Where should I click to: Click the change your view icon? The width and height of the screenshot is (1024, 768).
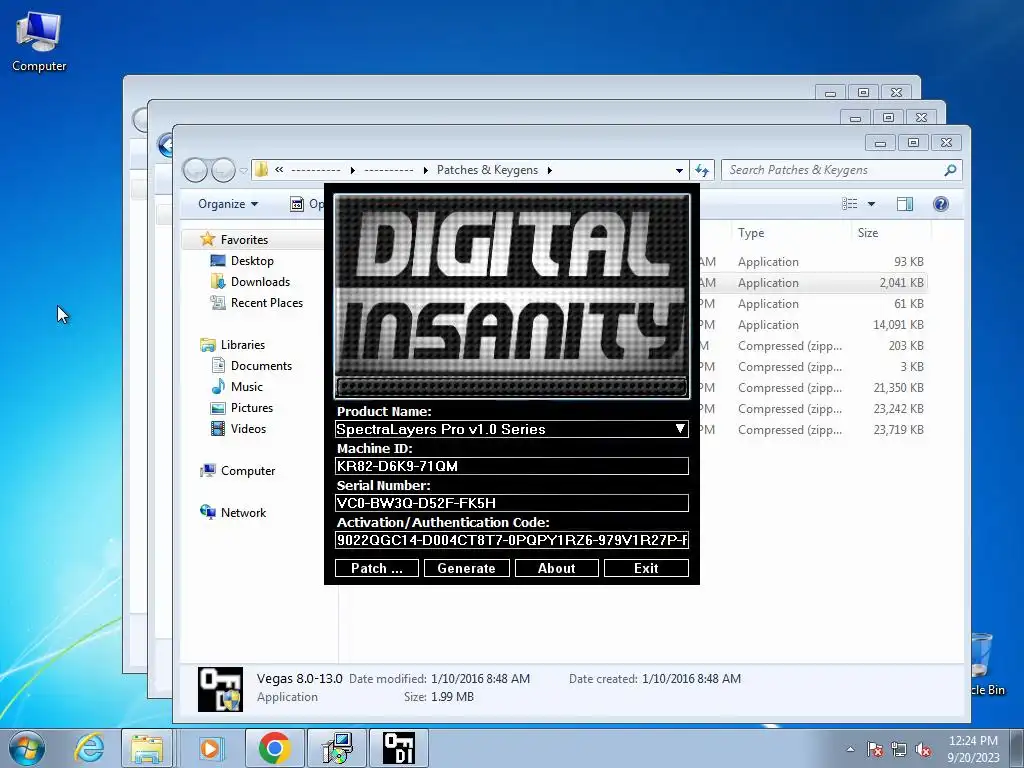click(x=850, y=204)
